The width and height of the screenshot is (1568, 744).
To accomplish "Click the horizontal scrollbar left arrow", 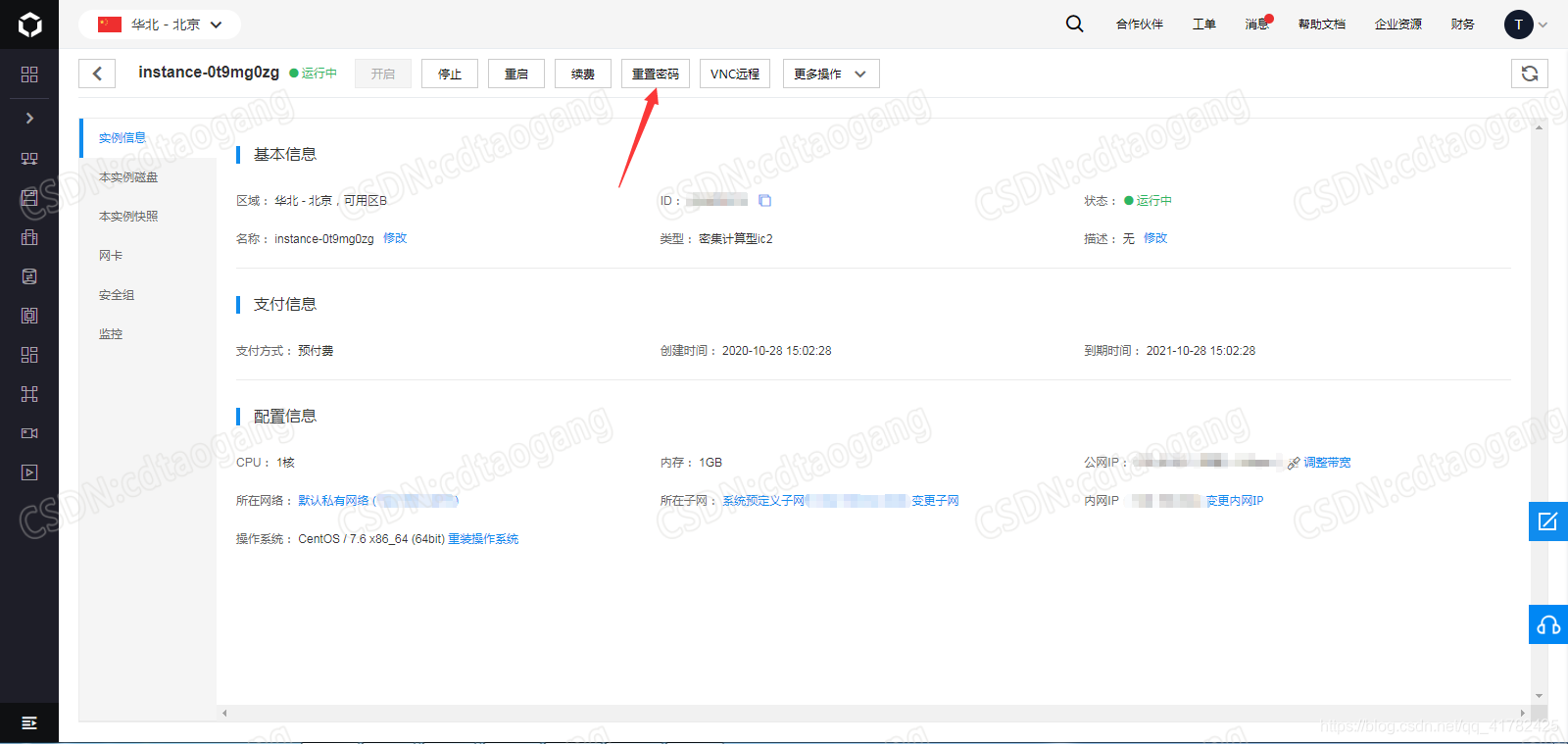I will tap(224, 713).
